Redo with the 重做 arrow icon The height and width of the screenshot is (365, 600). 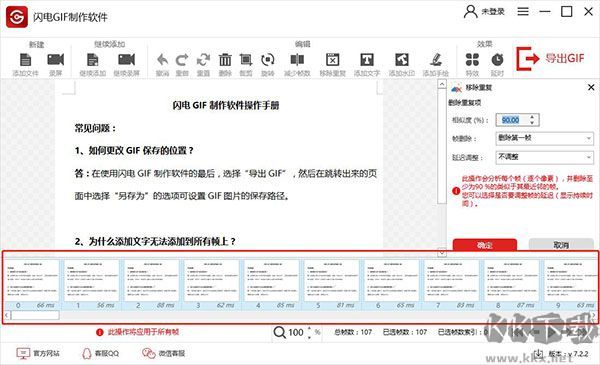pyautogui.click(x=182, y=60)
